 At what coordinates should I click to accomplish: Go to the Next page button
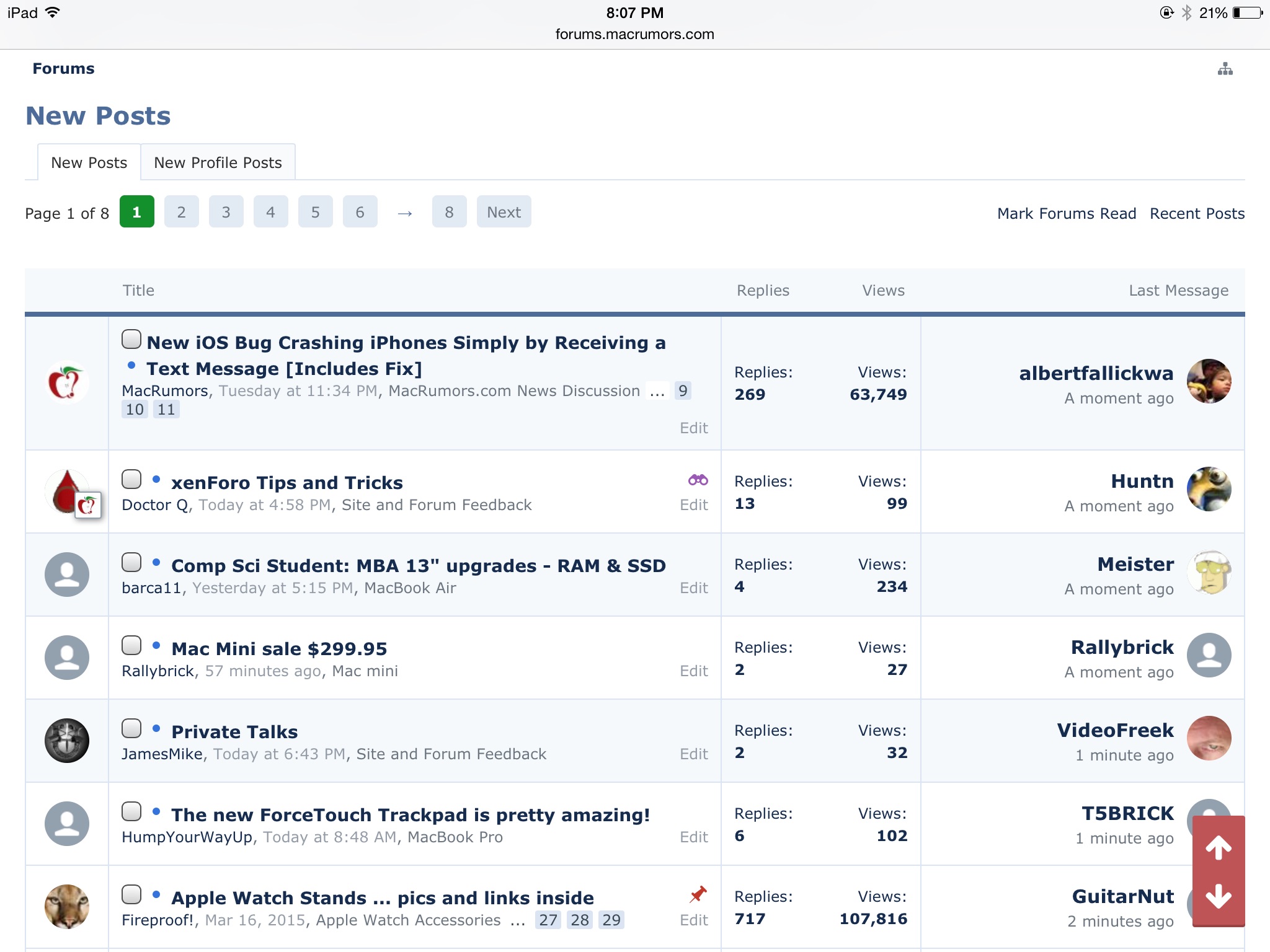[504, 213]
